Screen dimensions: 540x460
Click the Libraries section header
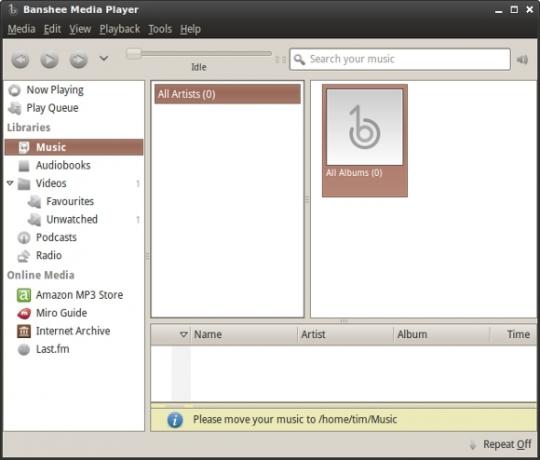tap(29, 127)
